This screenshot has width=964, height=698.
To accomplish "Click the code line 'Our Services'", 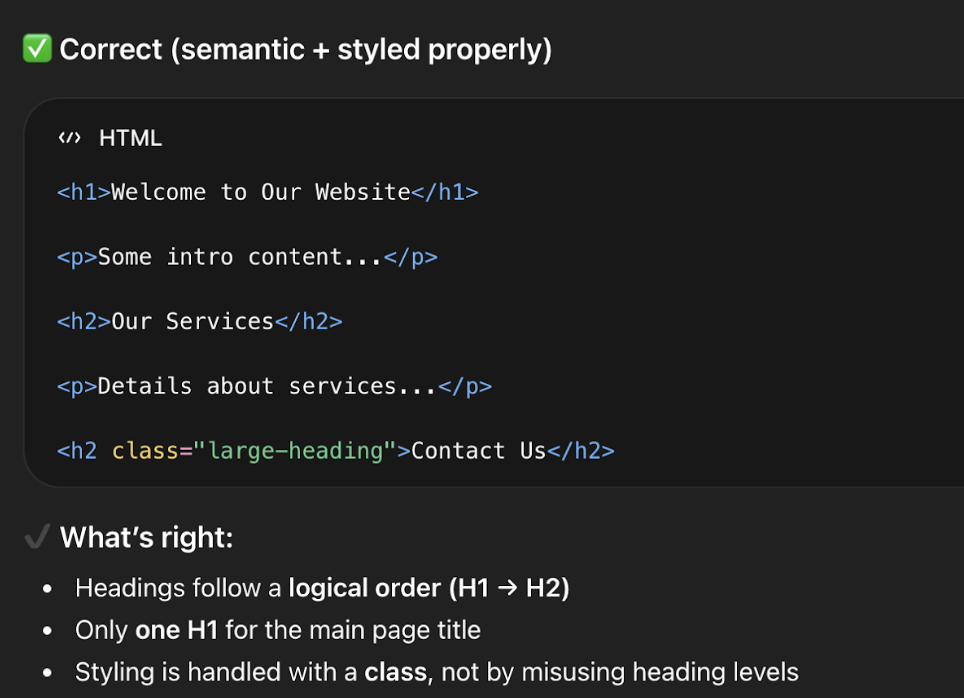I will pyautogui.click(x=200, y=321).
